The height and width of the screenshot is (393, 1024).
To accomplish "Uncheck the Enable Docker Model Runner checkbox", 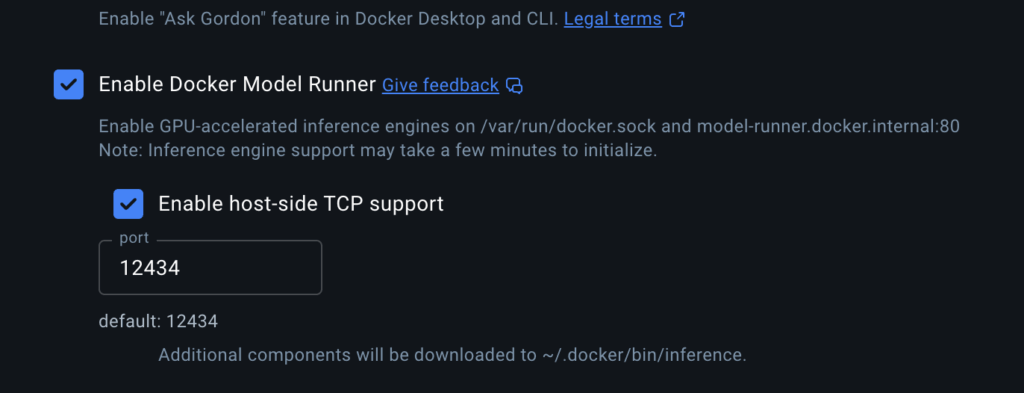I will [69, 84].
